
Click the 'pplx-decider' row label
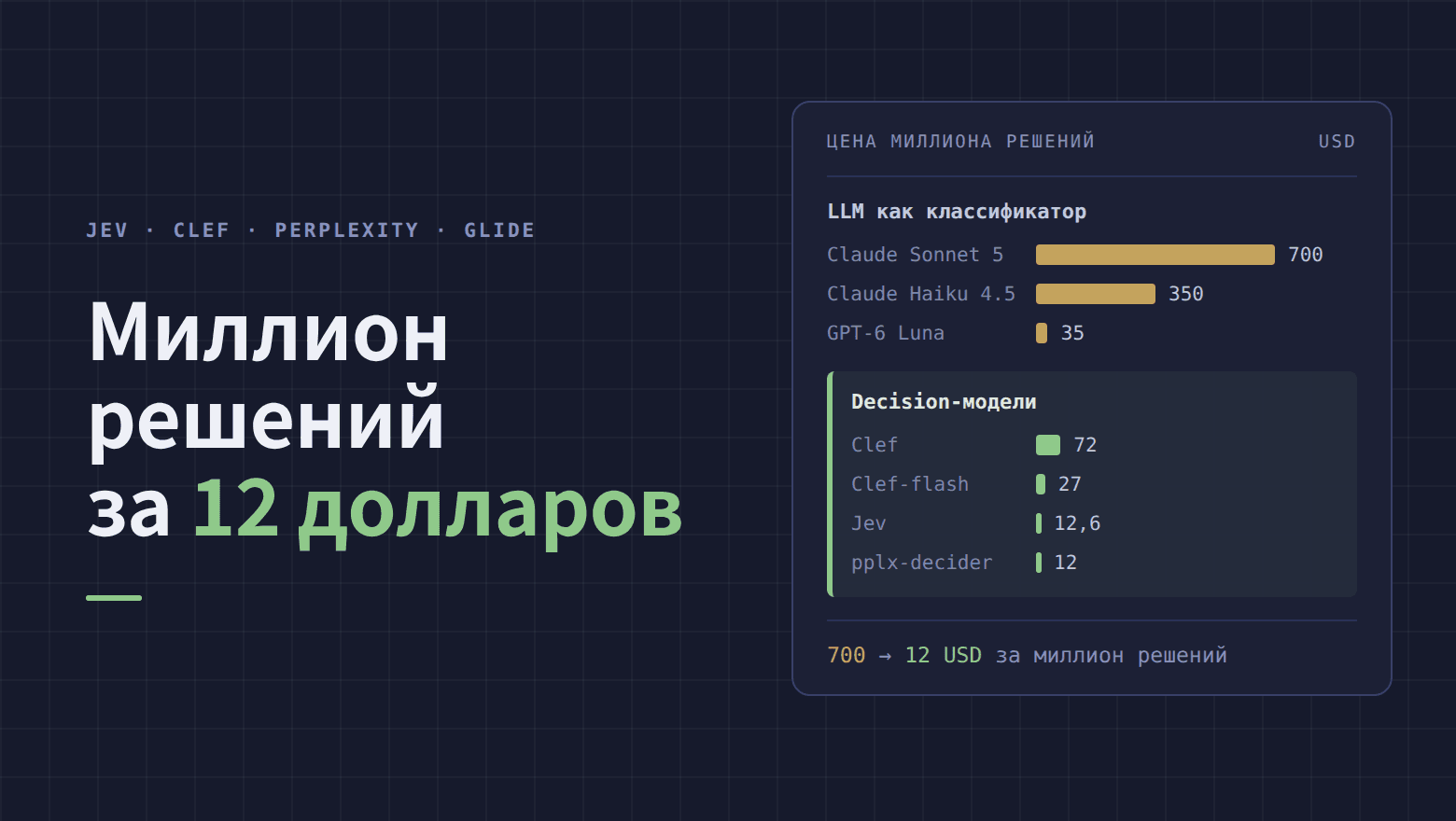921,563
